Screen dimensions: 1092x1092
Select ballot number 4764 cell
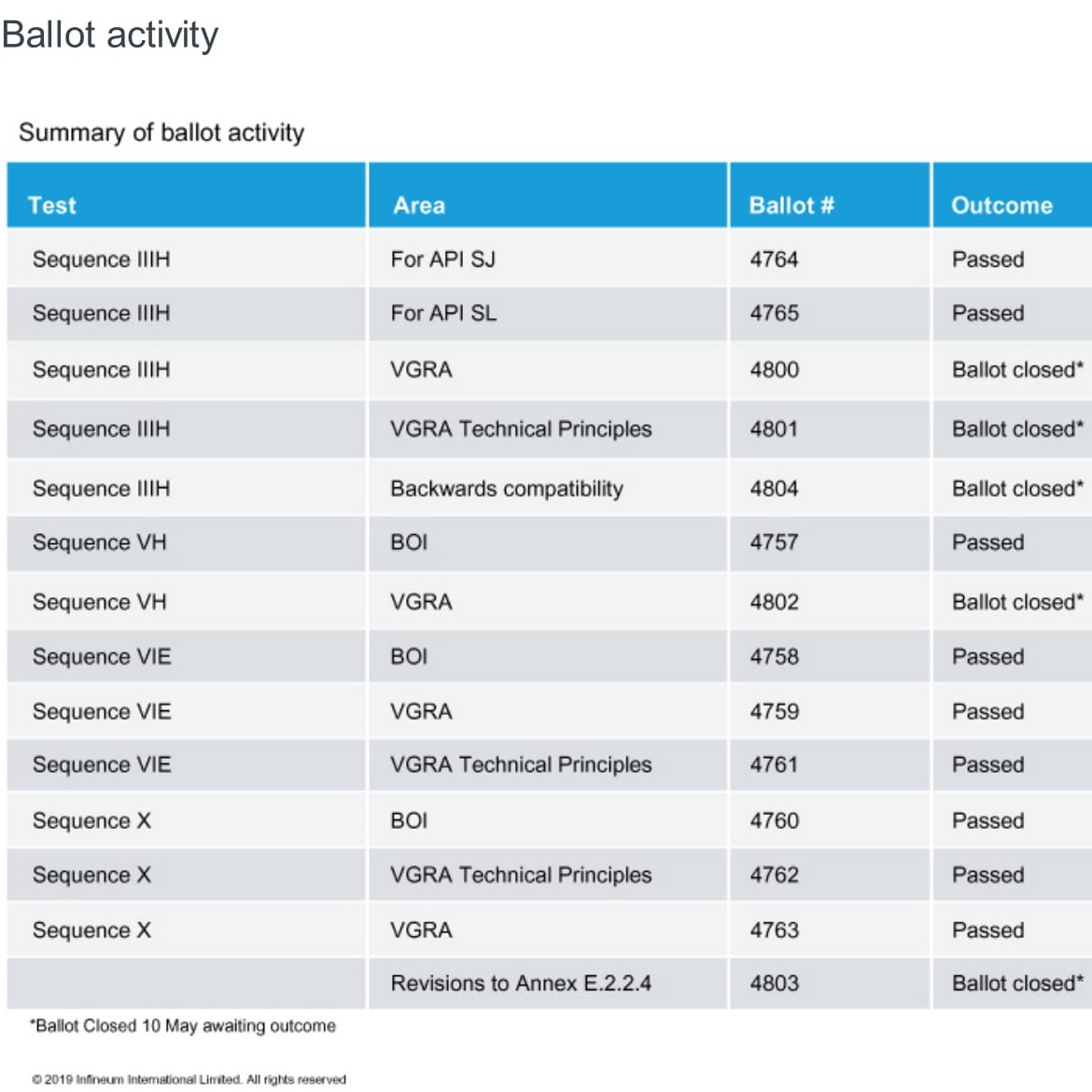click(x=830, y=259)
